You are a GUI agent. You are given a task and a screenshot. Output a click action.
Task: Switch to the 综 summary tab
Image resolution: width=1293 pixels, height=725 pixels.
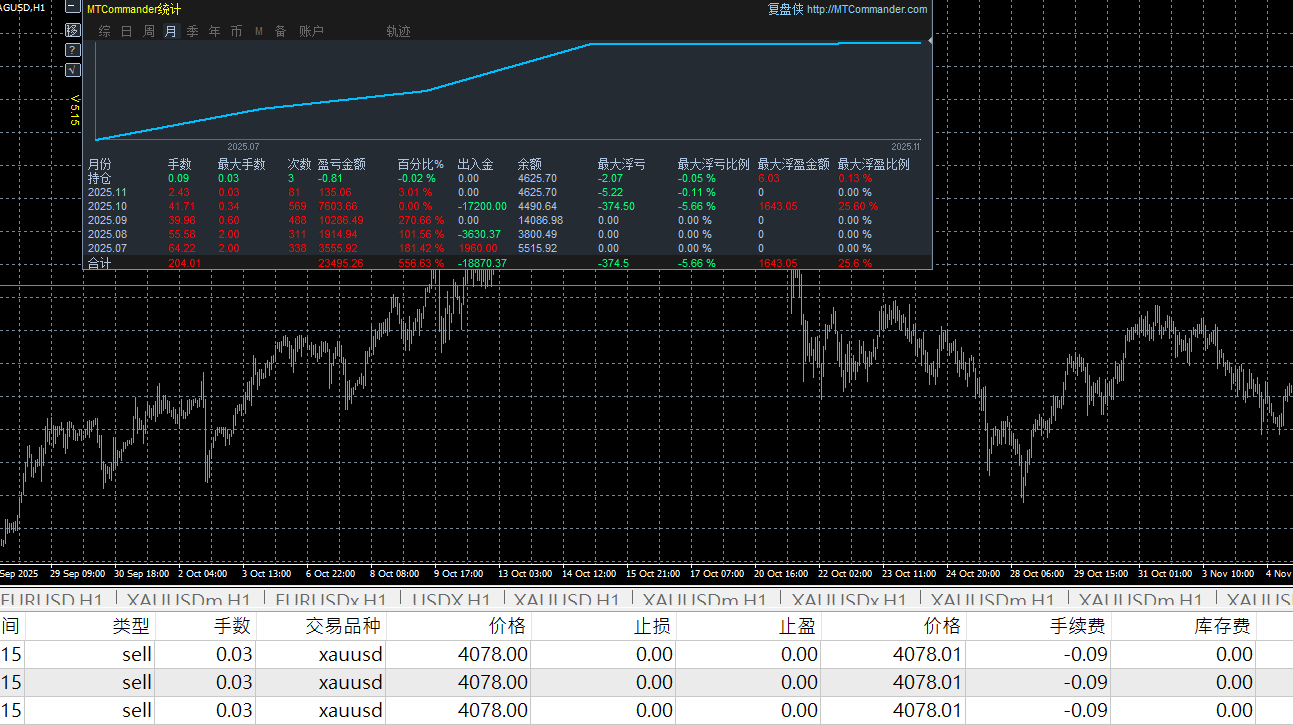(x=104, y=32)
